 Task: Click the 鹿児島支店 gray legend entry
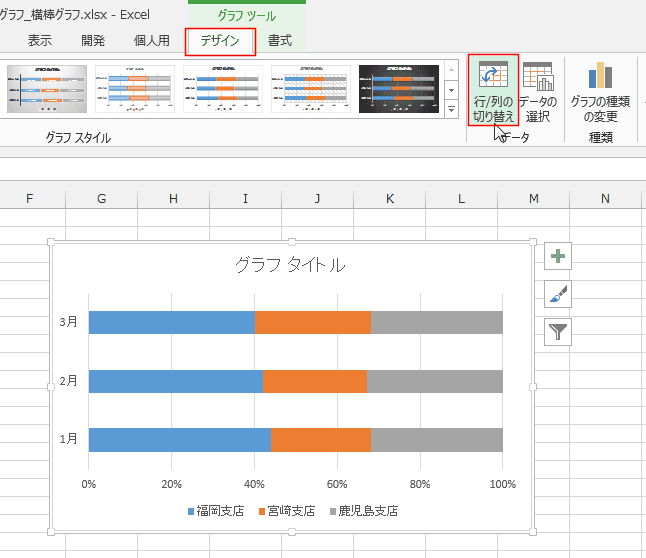pyautogui.click(x=364, y=511)
